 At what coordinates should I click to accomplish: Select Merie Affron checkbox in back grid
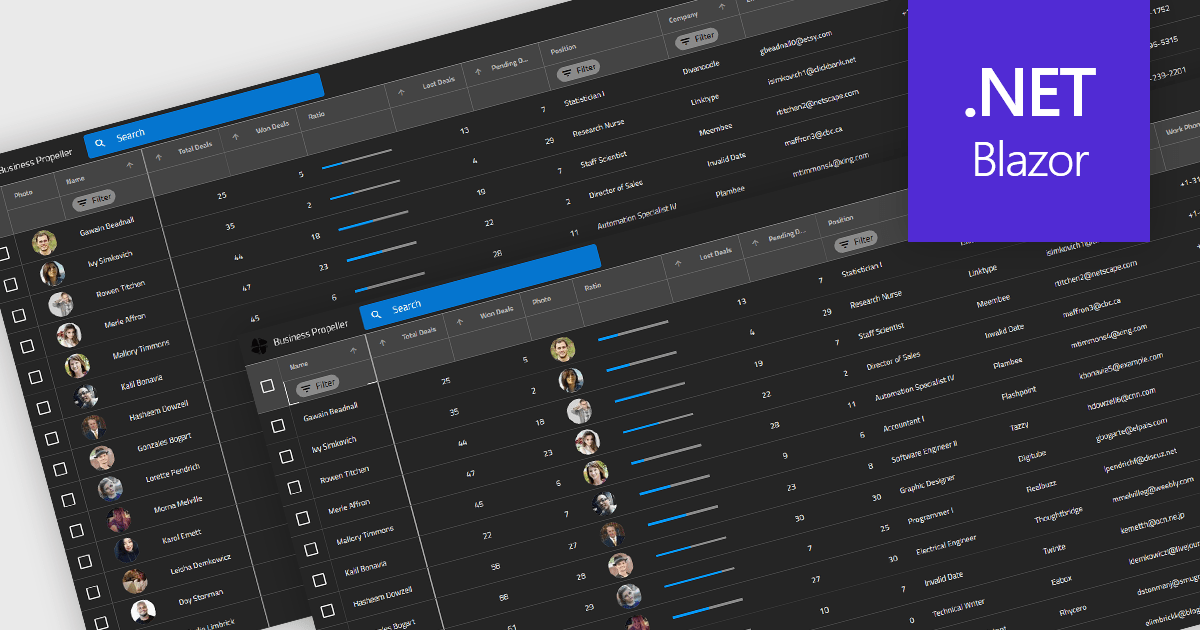(27, 346)
